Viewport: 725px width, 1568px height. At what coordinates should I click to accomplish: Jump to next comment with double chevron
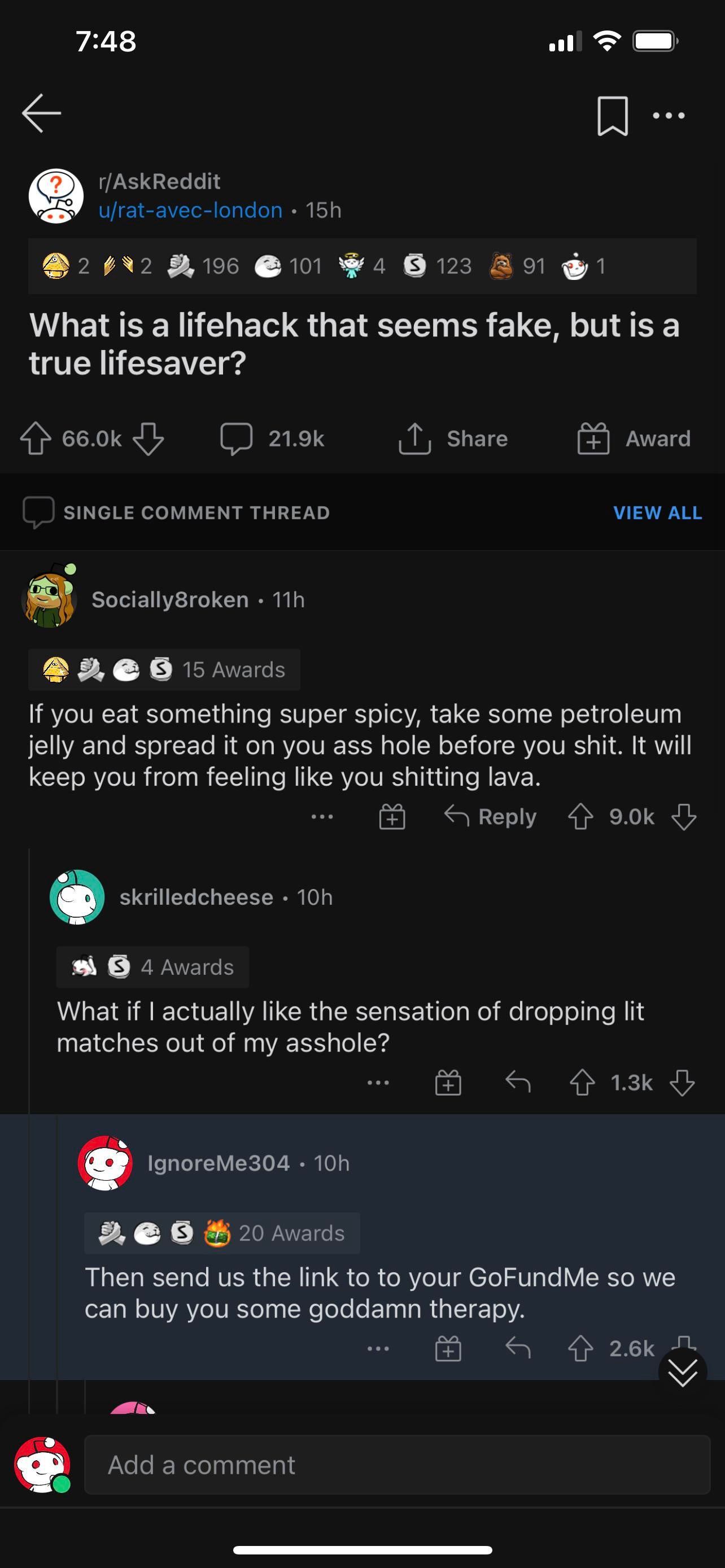[x=683, y=1372]
